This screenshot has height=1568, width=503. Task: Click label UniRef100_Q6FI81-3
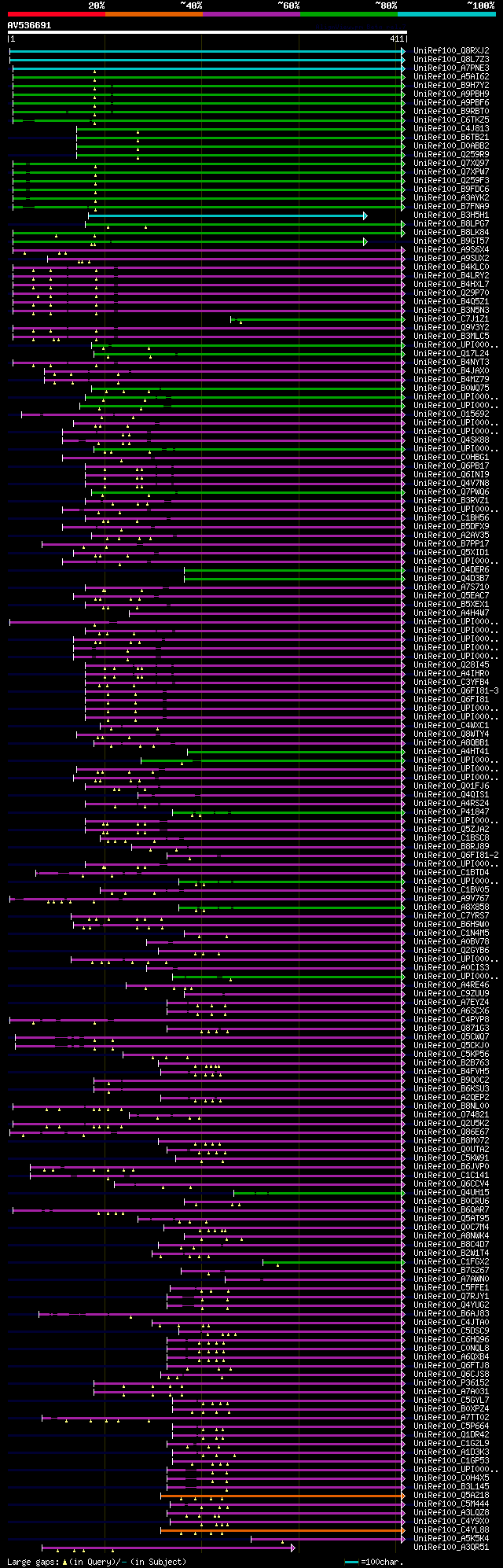click(x=456, y=691)
